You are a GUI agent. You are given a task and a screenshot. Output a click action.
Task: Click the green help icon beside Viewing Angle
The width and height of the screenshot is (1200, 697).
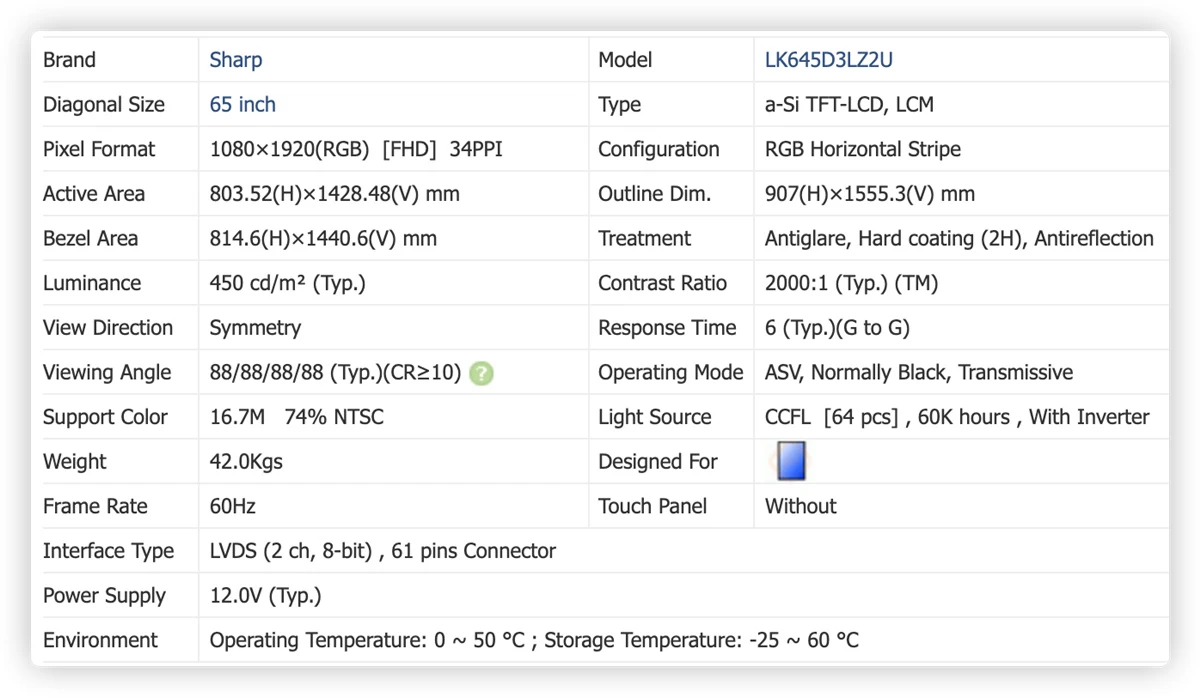[x=481, y=373]
